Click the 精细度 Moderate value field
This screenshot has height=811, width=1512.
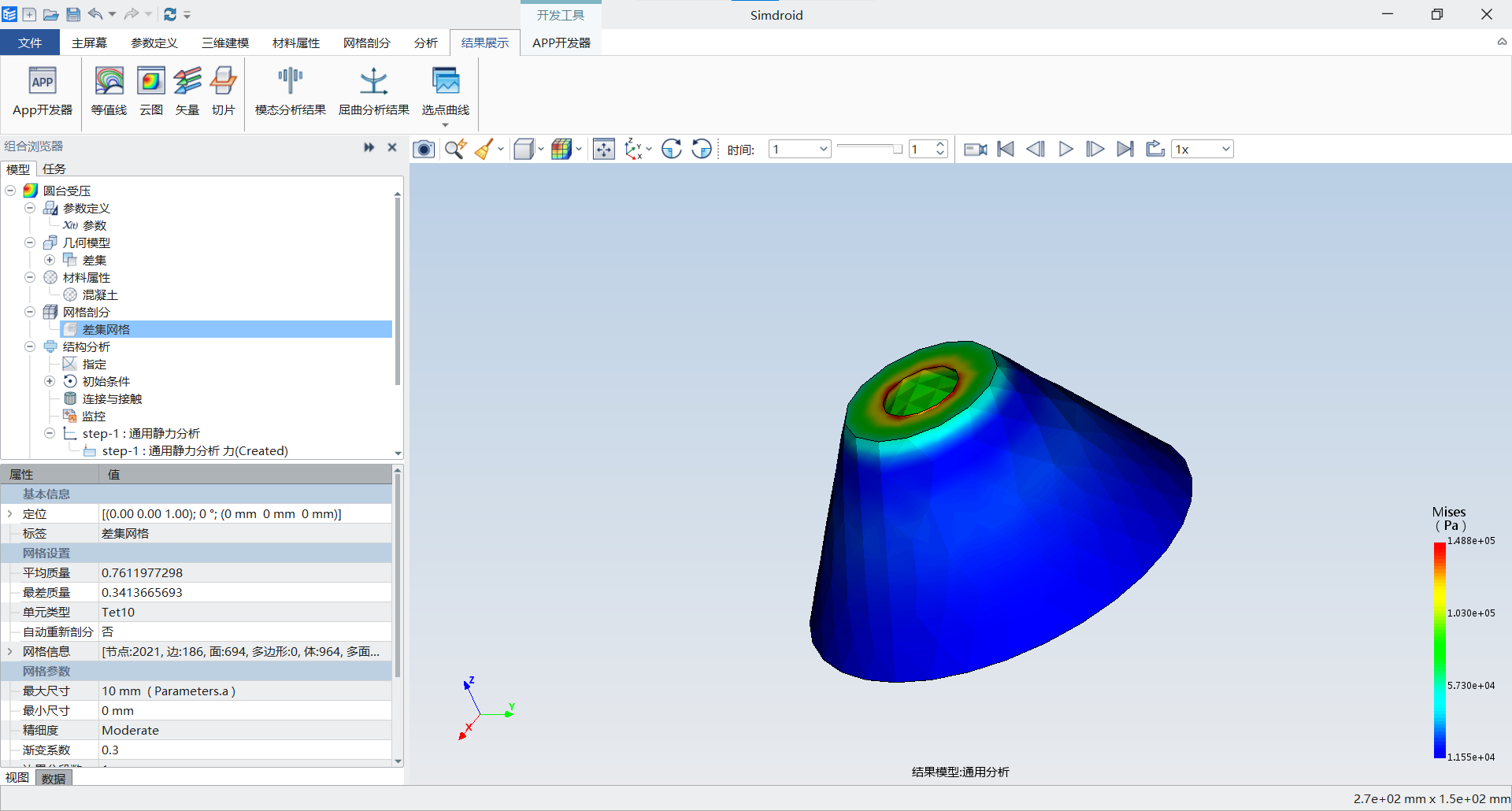[x=245, y=730]
